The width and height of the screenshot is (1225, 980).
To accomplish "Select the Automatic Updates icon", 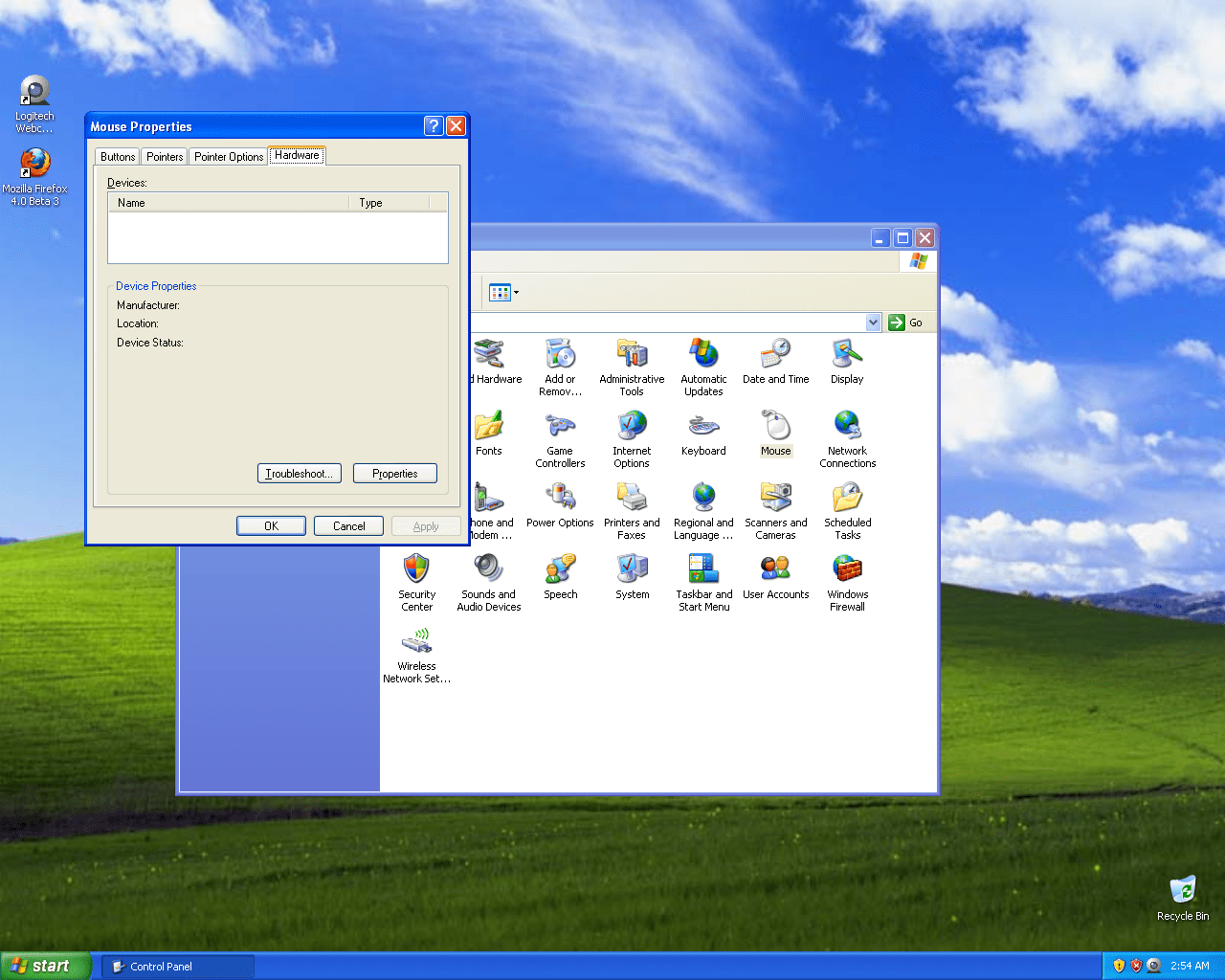I will (703, 367).
